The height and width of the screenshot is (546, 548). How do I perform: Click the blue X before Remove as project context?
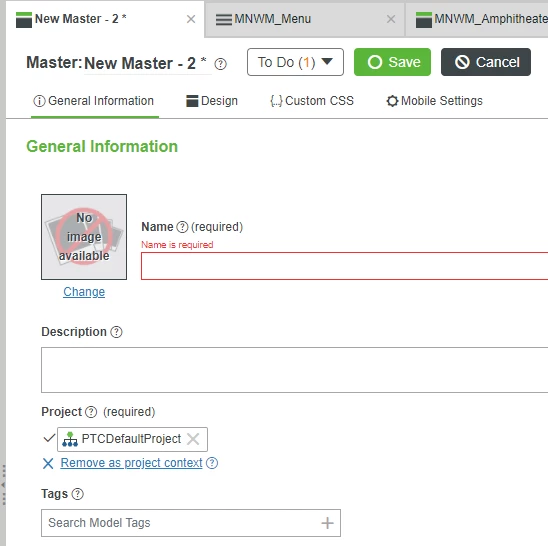click(48, 464)
